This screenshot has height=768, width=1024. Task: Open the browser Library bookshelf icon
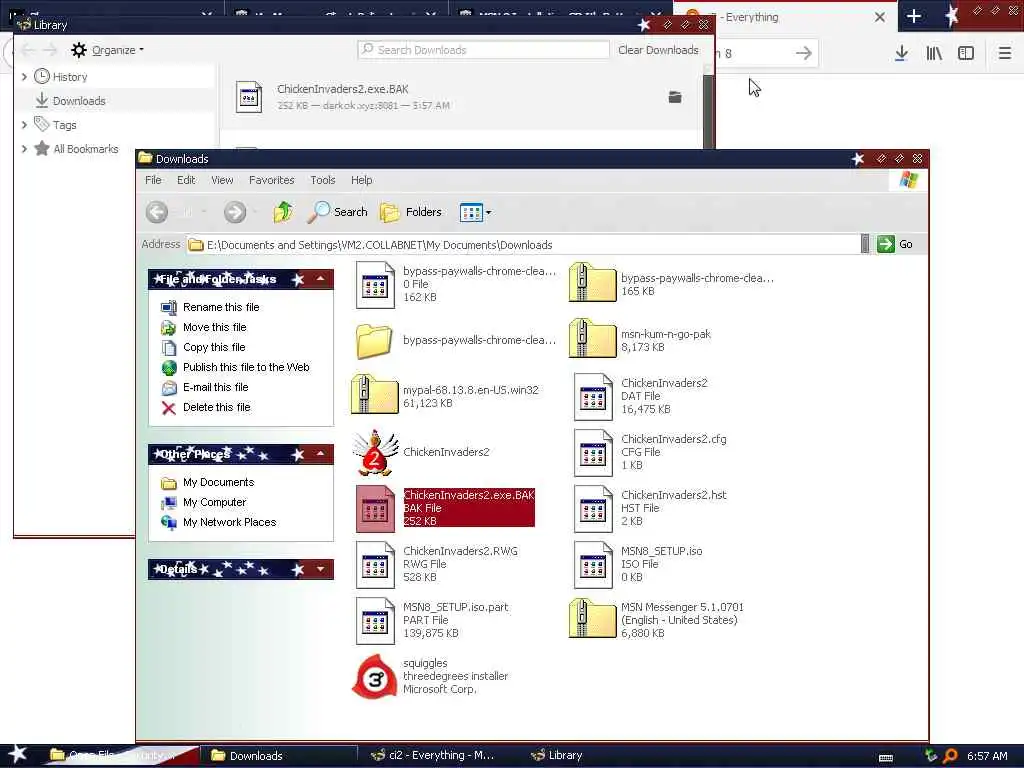(934, 54)
